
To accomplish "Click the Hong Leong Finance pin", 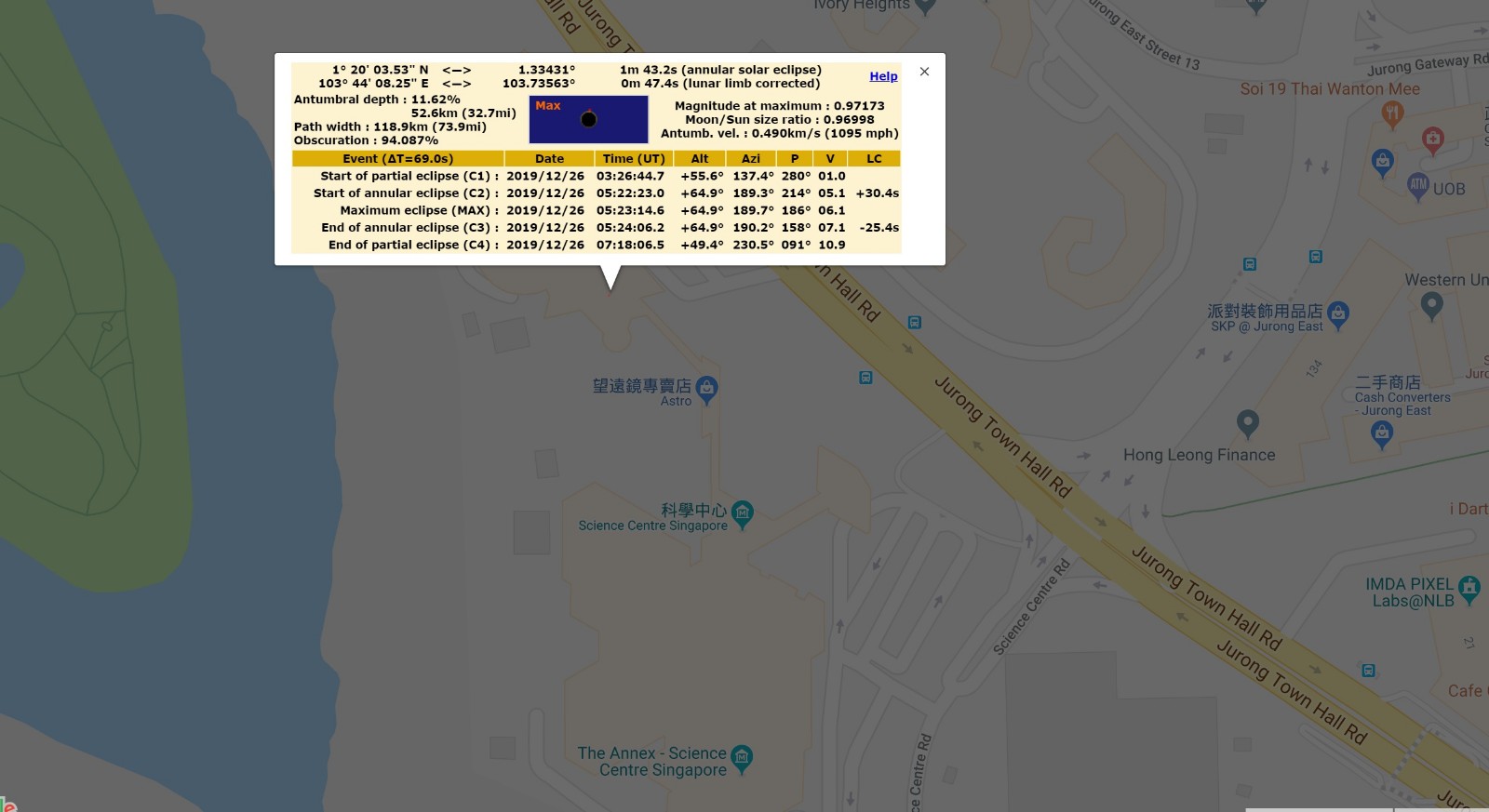I will coord(1248,423).
